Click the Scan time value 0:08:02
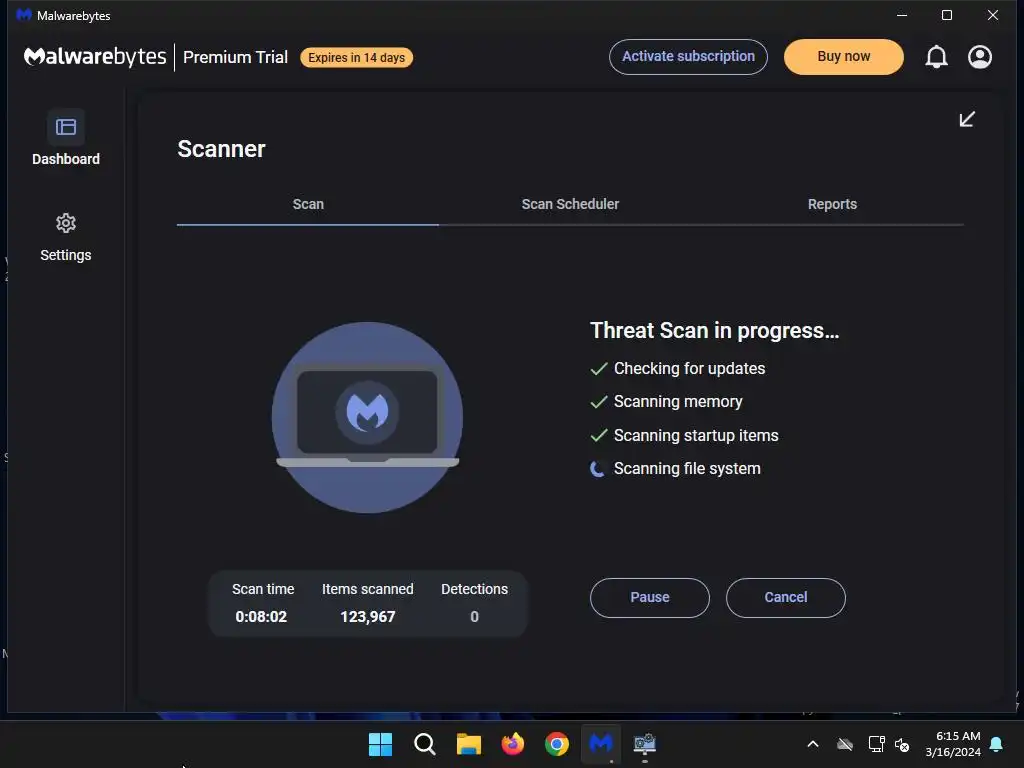The height and width of the screenshot is (768, 1024). pyautogui.click(x=261, y=616)
